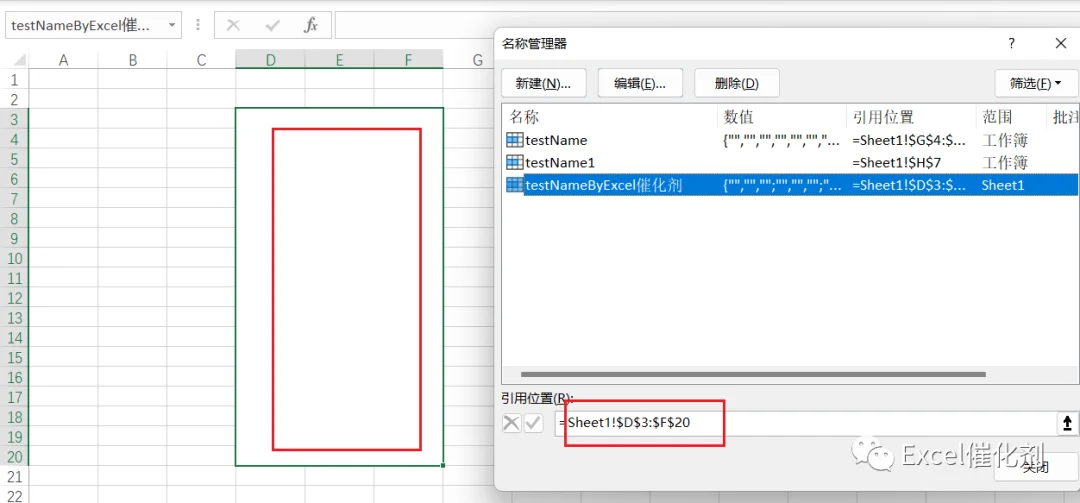Open Insert Function with the fx icon
Screen dimensions: 1080x503
(311, 25)
